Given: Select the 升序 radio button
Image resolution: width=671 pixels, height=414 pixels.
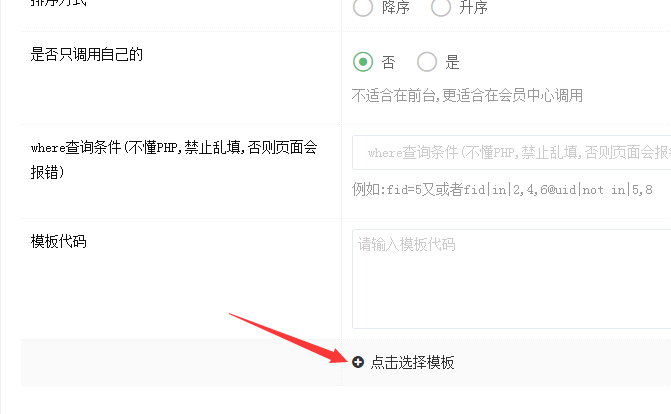Looking at the screenshot, I should 440,7.
